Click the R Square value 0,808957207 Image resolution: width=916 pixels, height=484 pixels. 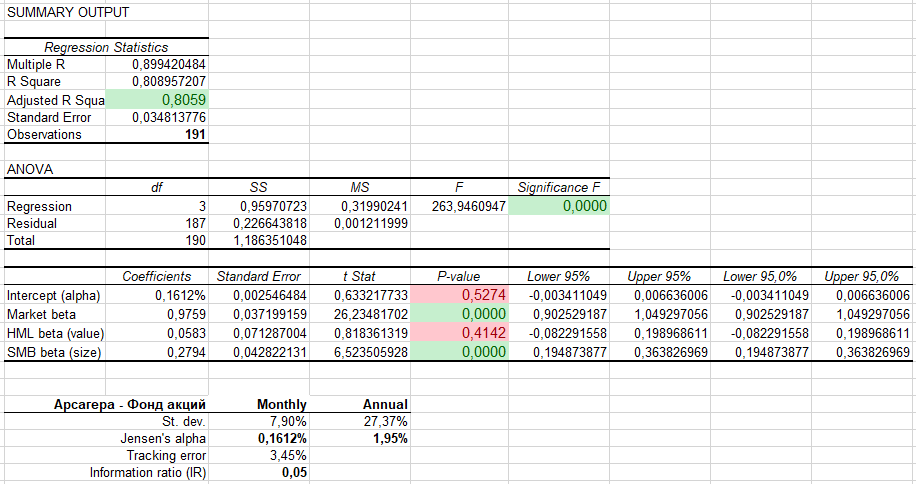coord(169,81)
